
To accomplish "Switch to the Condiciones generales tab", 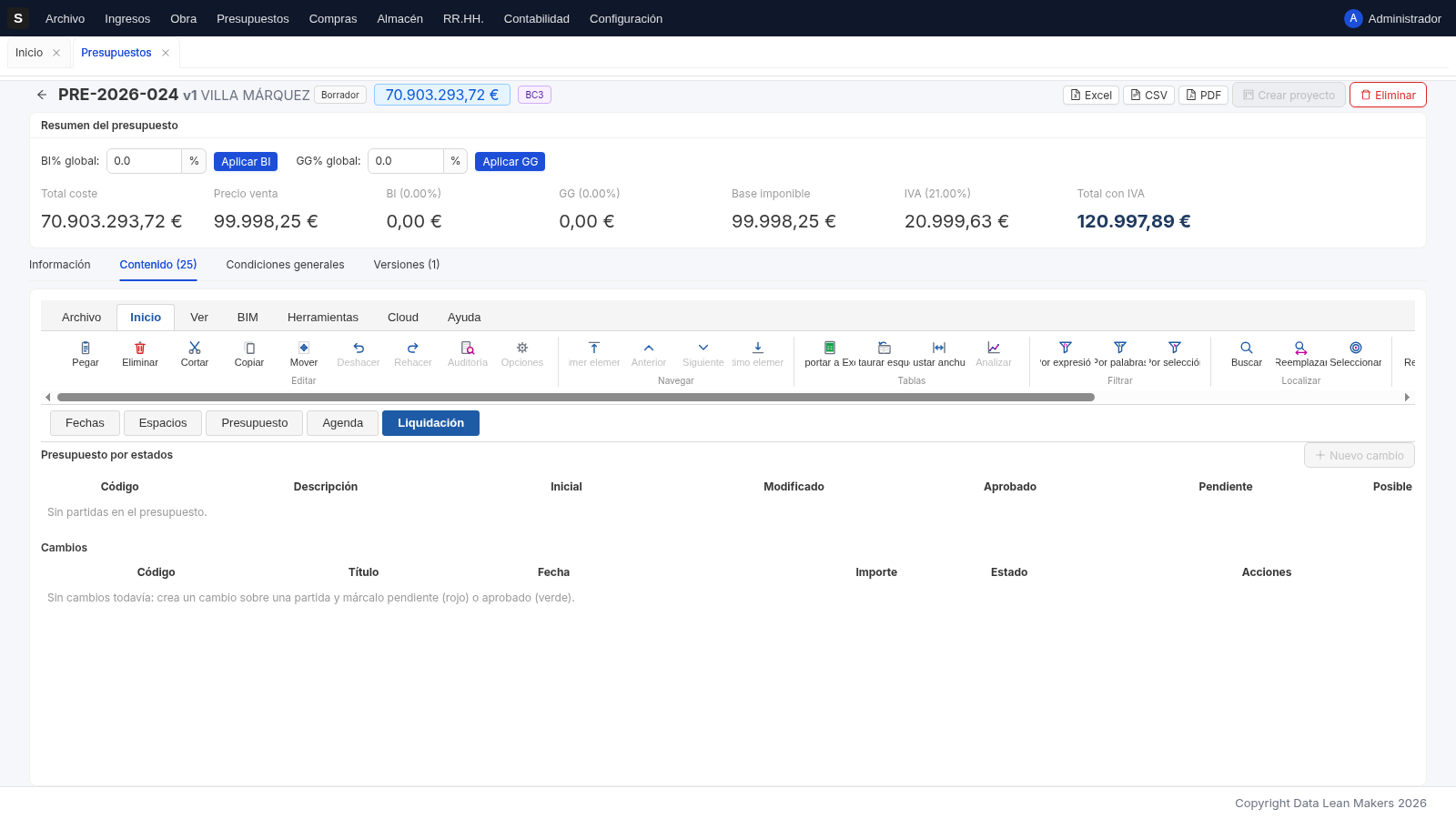I will (285, 265).
